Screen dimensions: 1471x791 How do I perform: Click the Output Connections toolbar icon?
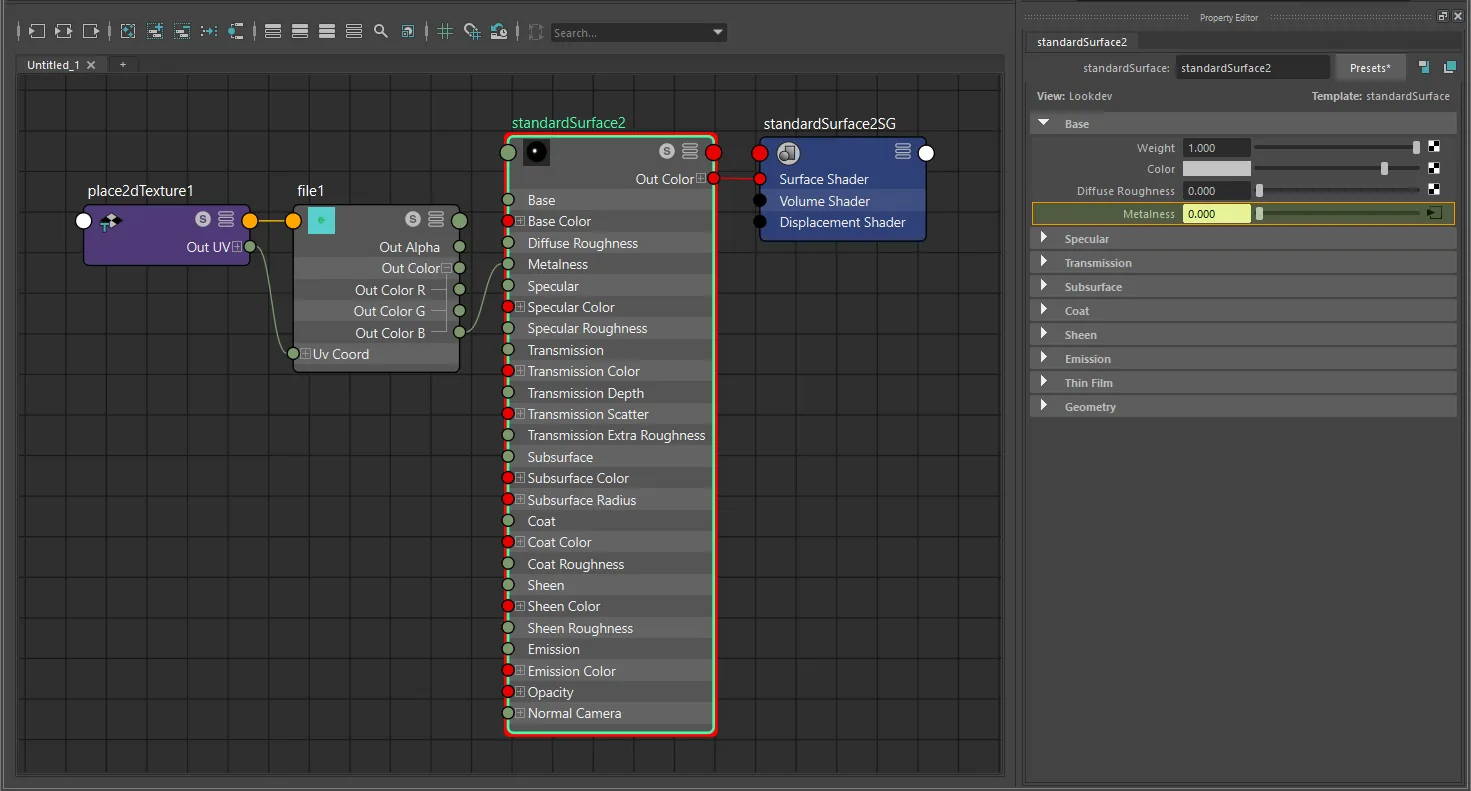tap(91, 32)
